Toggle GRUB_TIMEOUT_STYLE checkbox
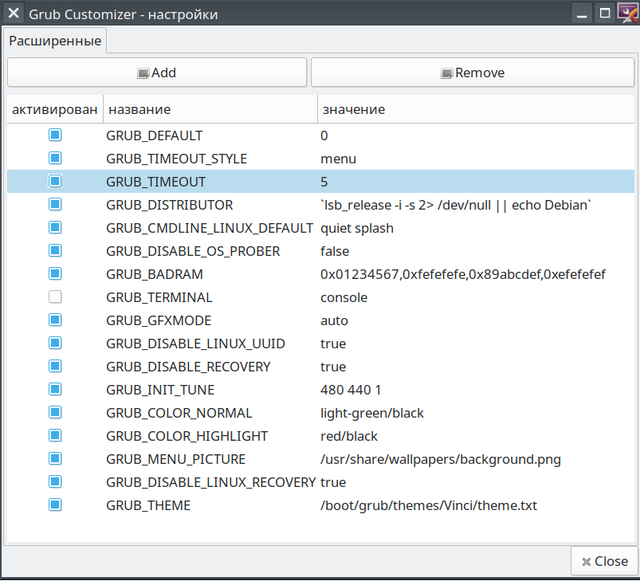Image resolution: width=640 pixels, height=585 pixels. coord(55,158)
